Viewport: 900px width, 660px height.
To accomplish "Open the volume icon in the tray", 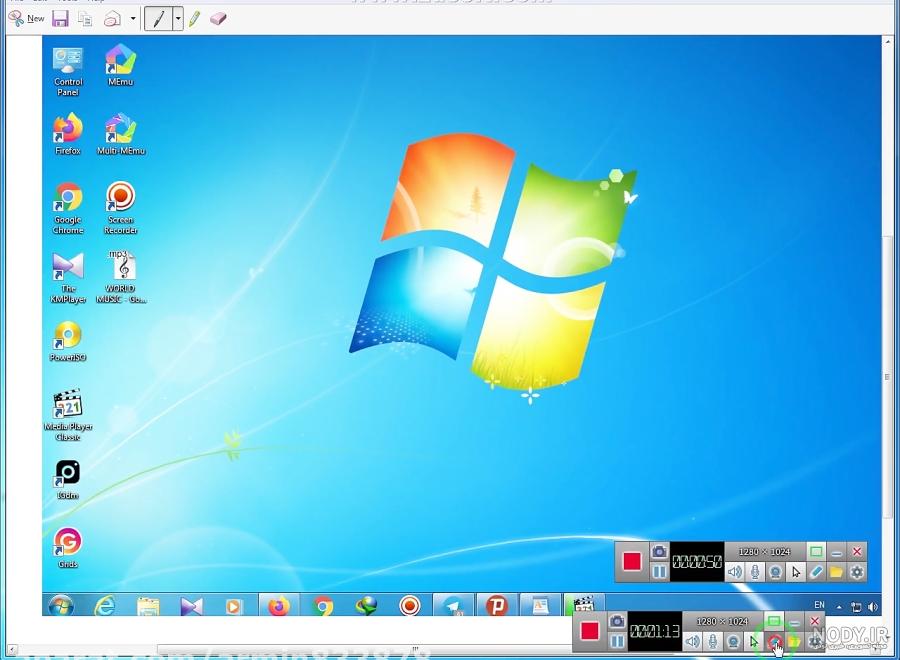I will click(x=872, y=606).
